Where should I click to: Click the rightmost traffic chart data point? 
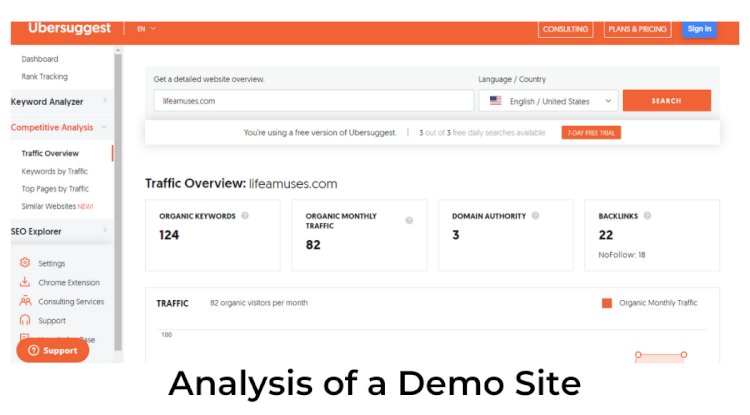(684, 355)
